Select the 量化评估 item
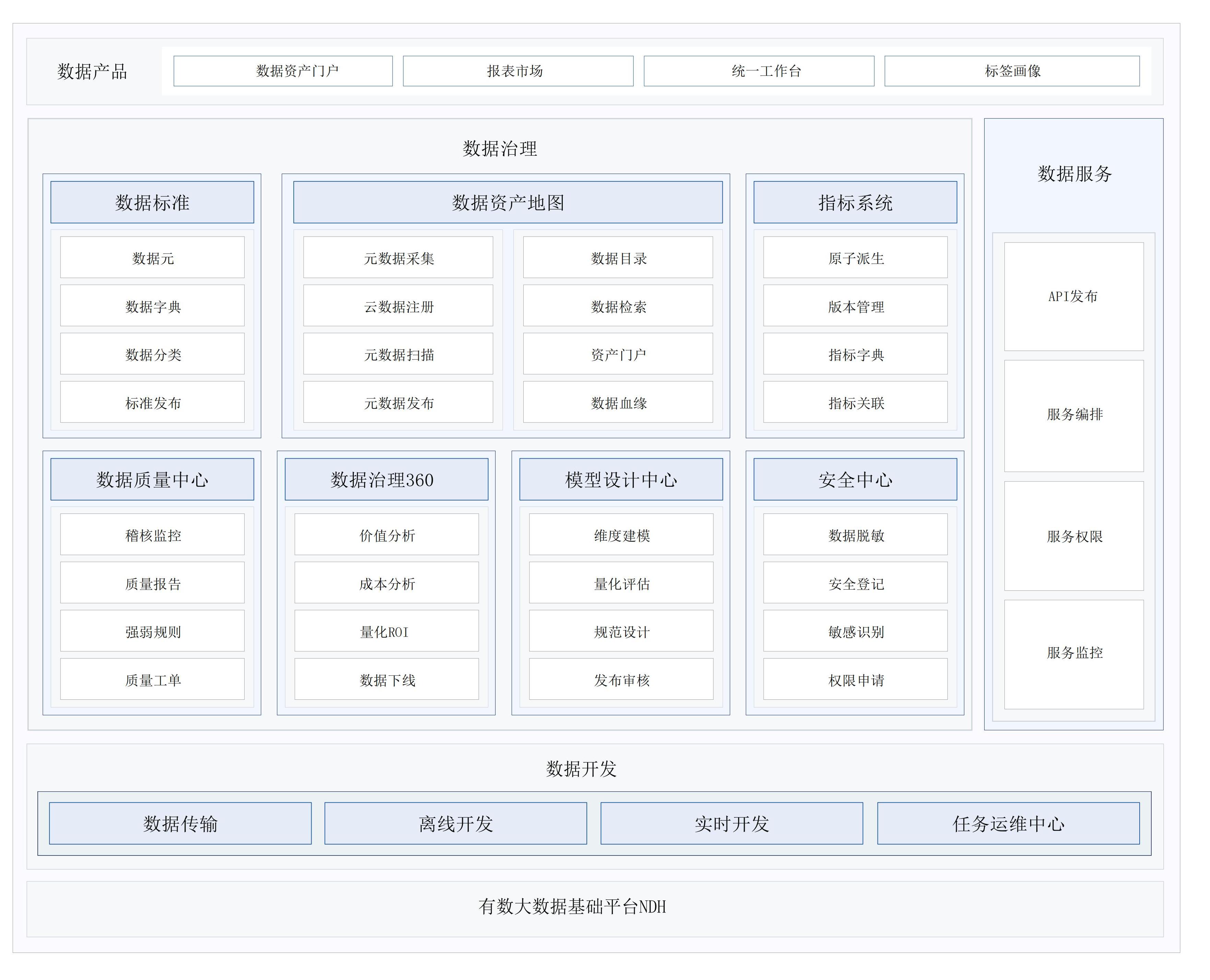Screen dimensions: 1210x980 621,582
